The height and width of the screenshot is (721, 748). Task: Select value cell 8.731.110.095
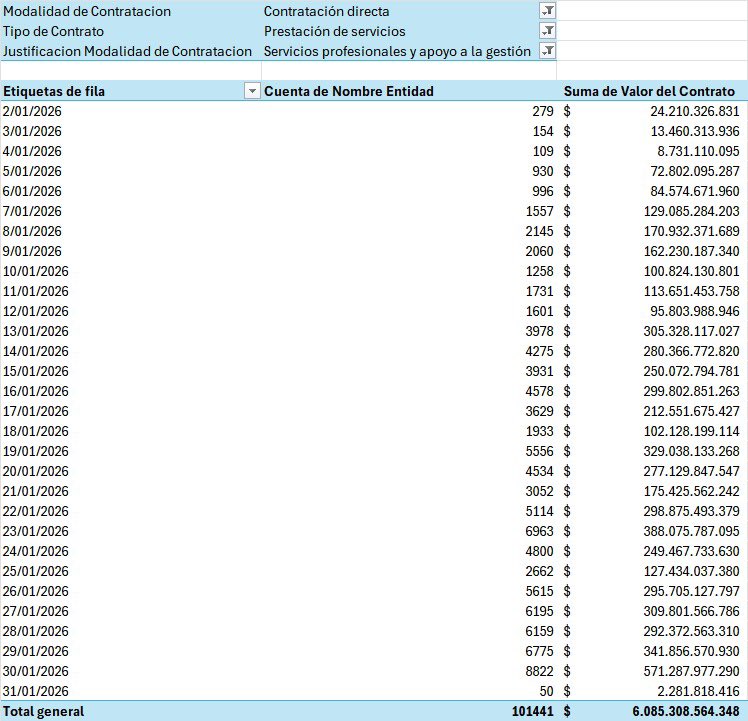click(698, 151)
